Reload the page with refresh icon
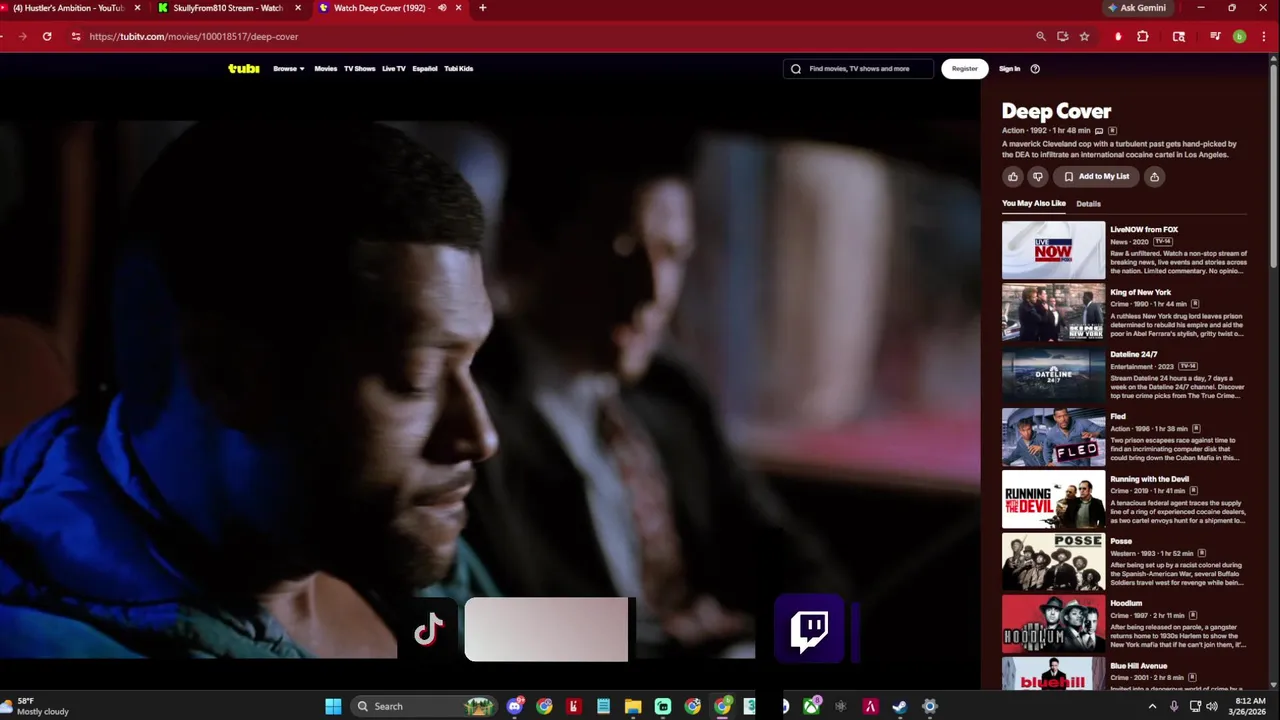 pos(47,36)
